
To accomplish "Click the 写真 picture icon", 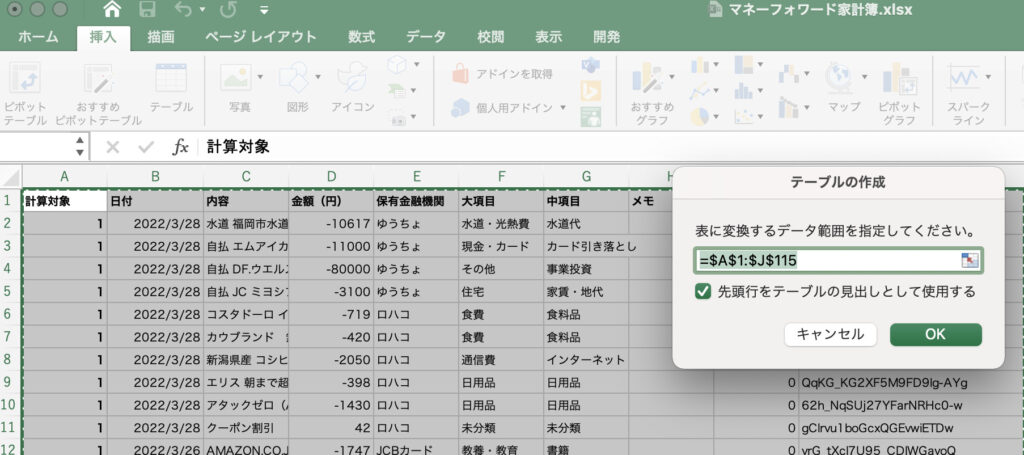I will point(236,78).
